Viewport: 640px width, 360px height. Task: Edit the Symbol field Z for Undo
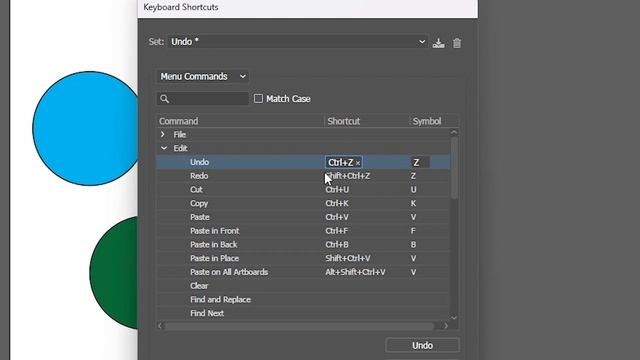click(420, 162)
